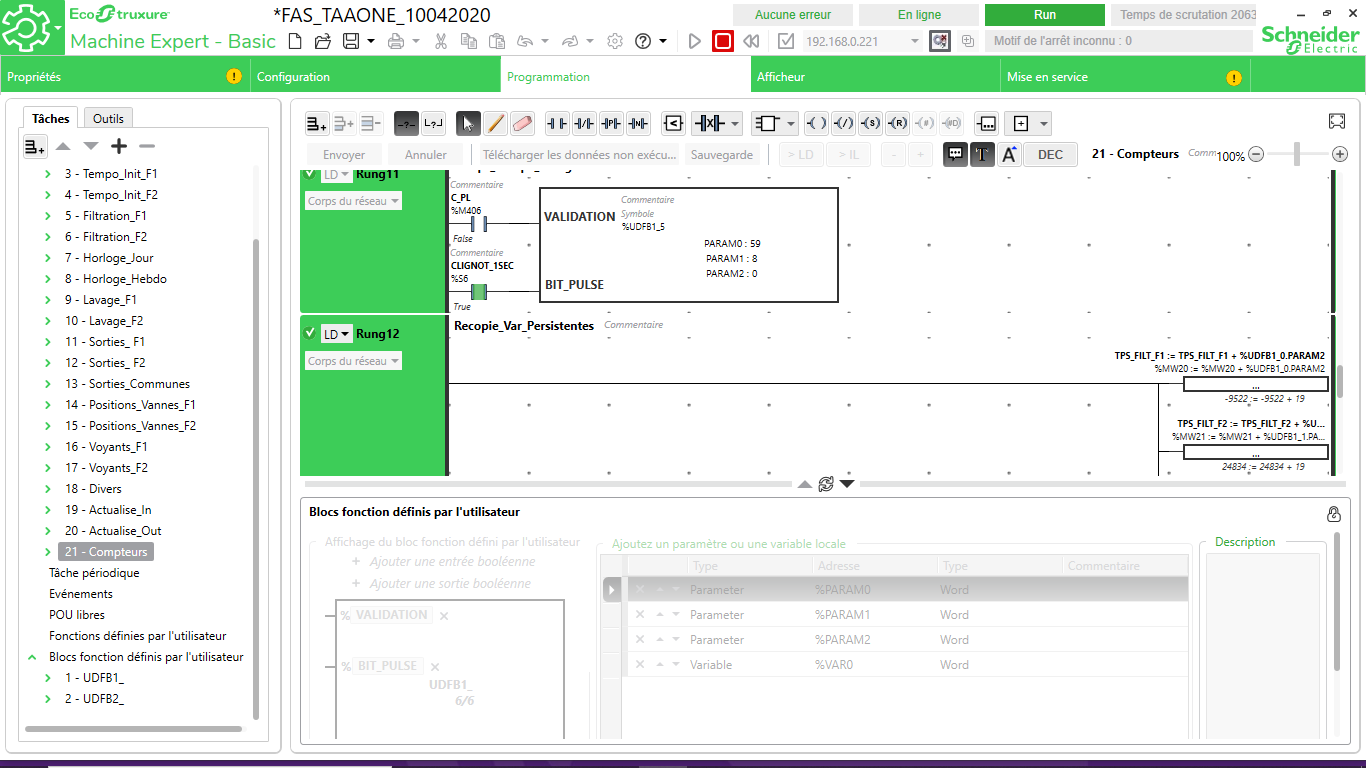
Task: Click the fullscreen editor icon
Action: tap(1337, 121)
